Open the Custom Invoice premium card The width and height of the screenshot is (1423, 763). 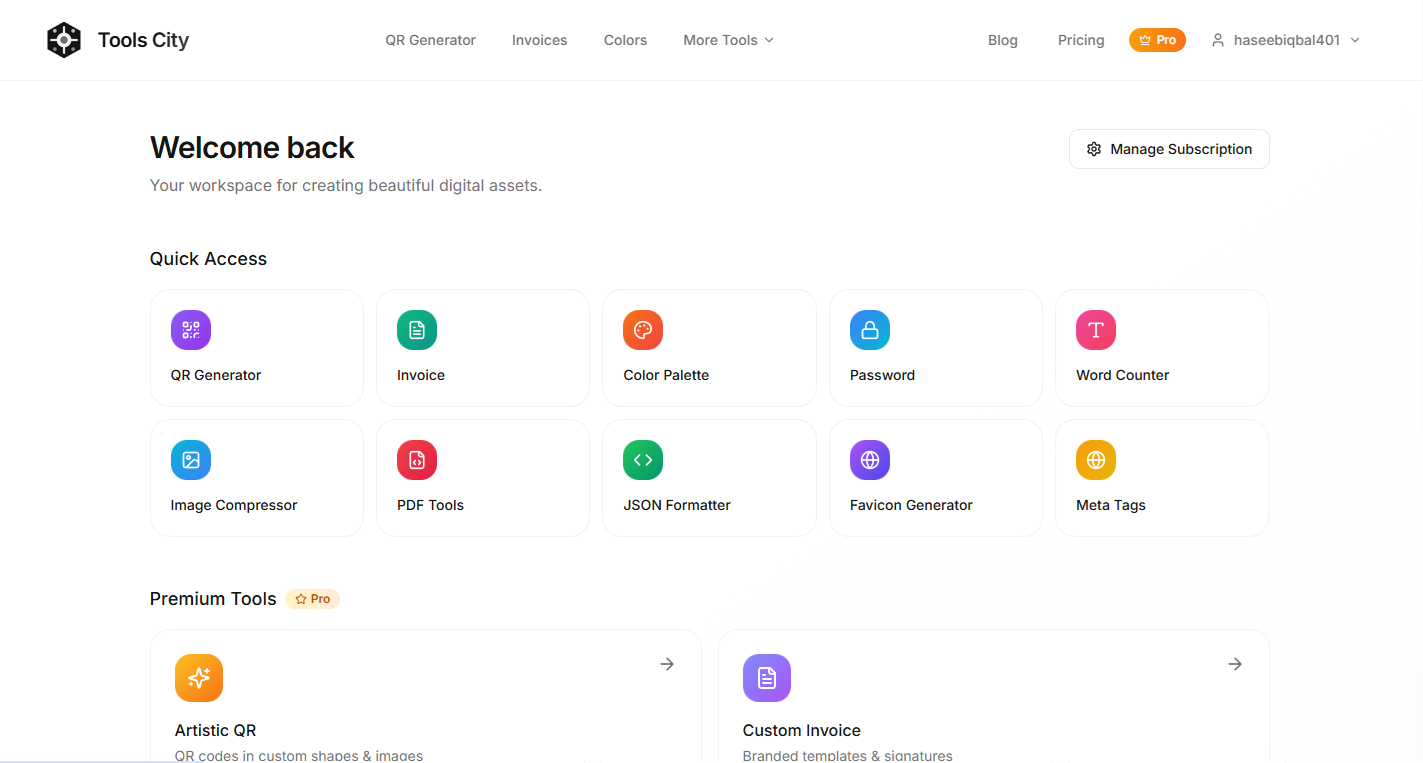(993, 695)
